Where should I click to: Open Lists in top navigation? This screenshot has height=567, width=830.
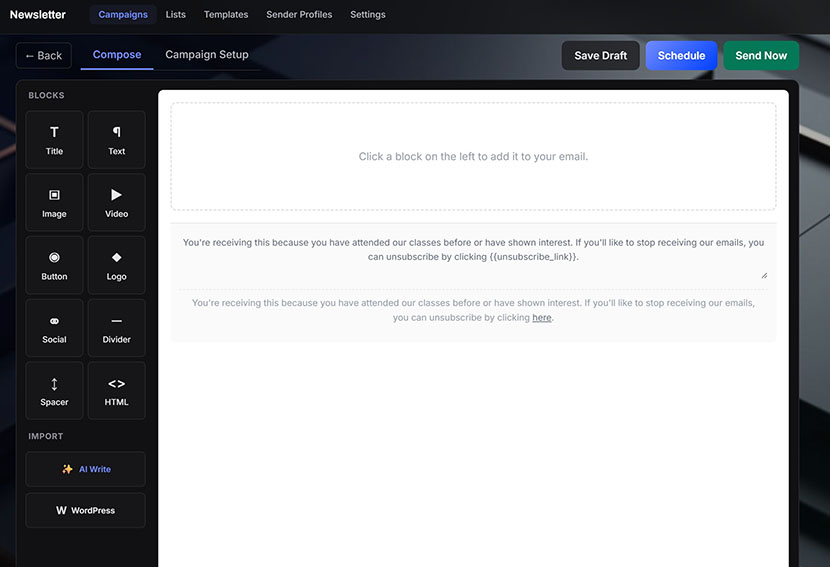click(x=176, y=14)
